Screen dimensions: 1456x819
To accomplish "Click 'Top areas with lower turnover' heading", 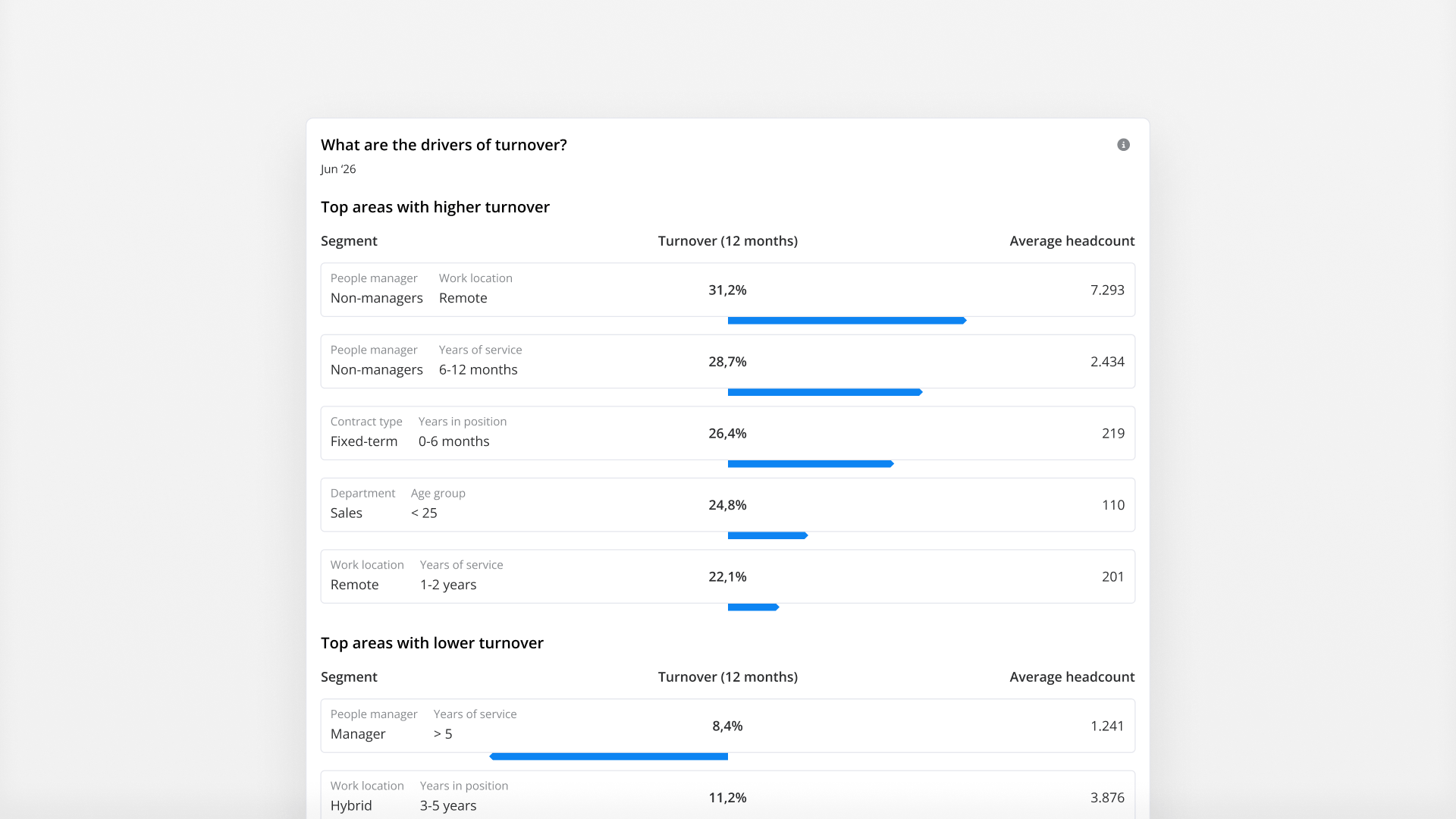I will click(432, 643).
